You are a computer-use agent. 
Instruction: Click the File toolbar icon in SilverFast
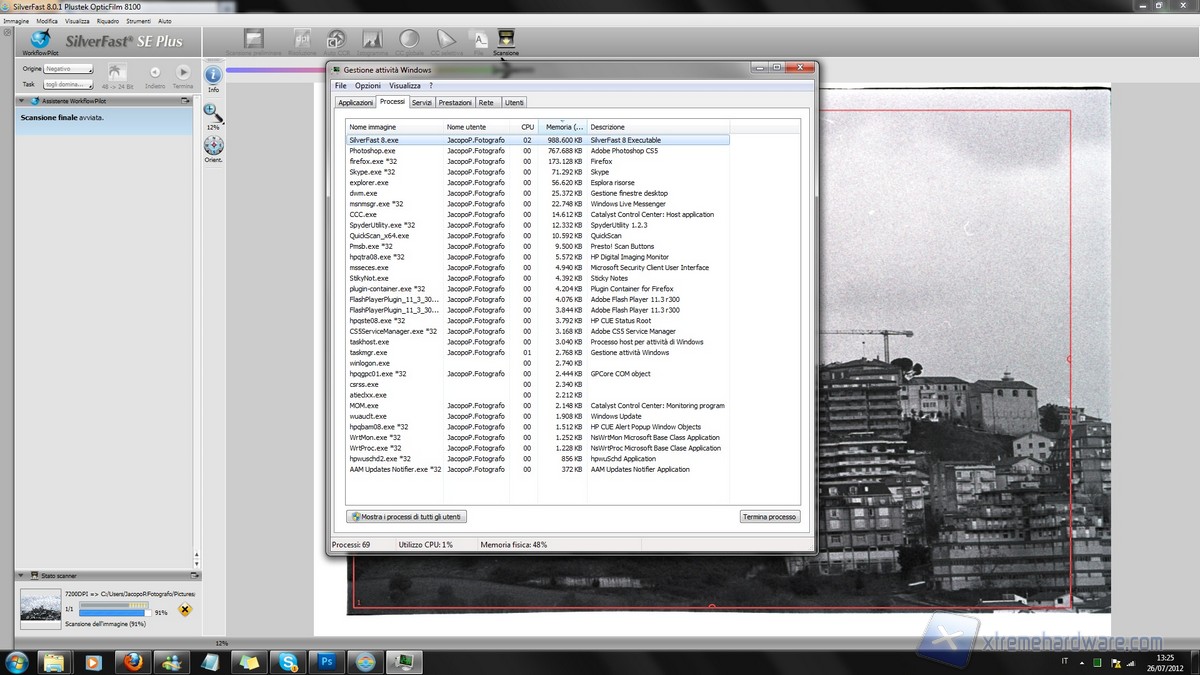(x=480, y=40)
